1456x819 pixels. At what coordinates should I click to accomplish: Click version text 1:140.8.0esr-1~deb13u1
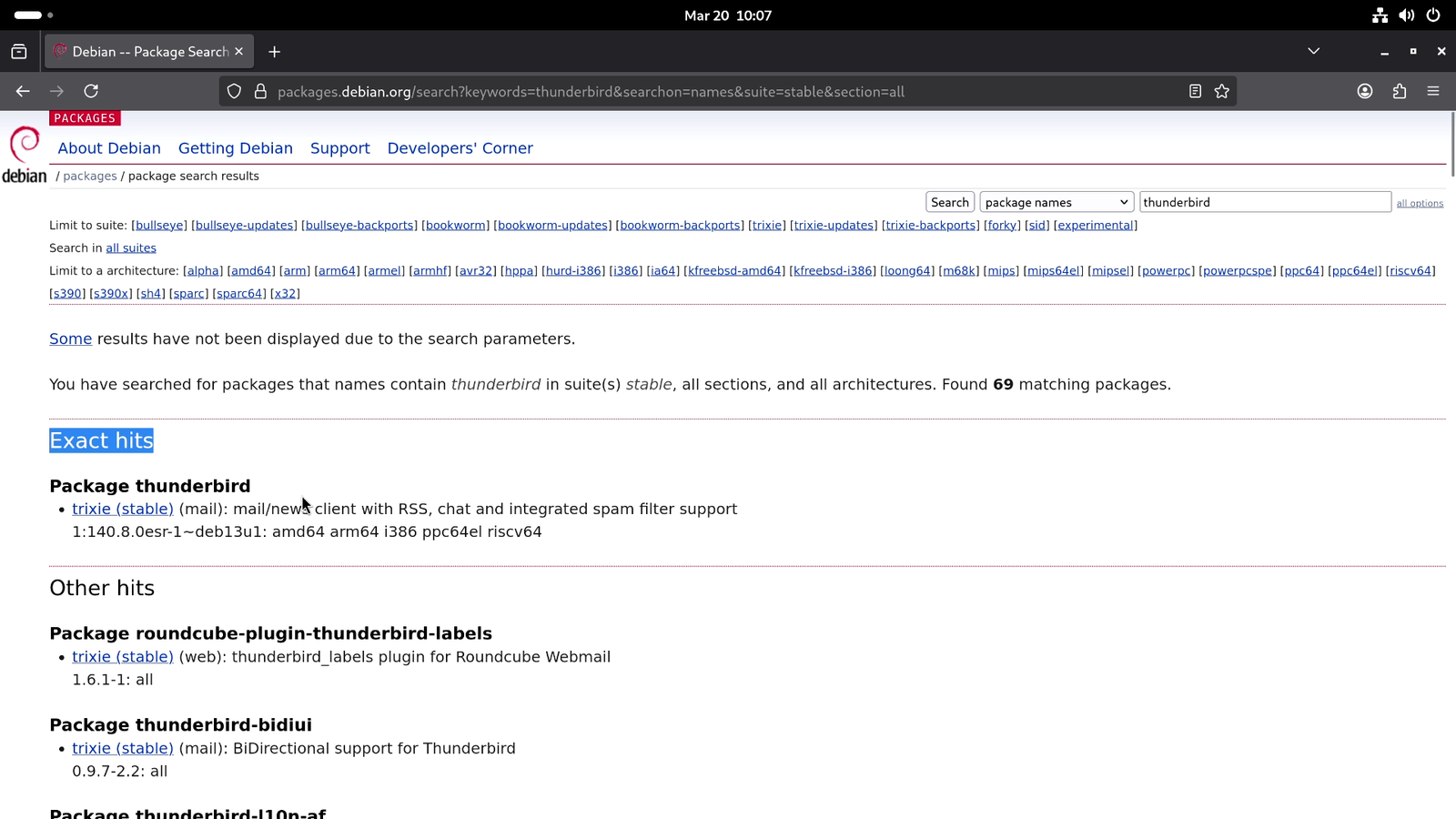click(169, 532)
